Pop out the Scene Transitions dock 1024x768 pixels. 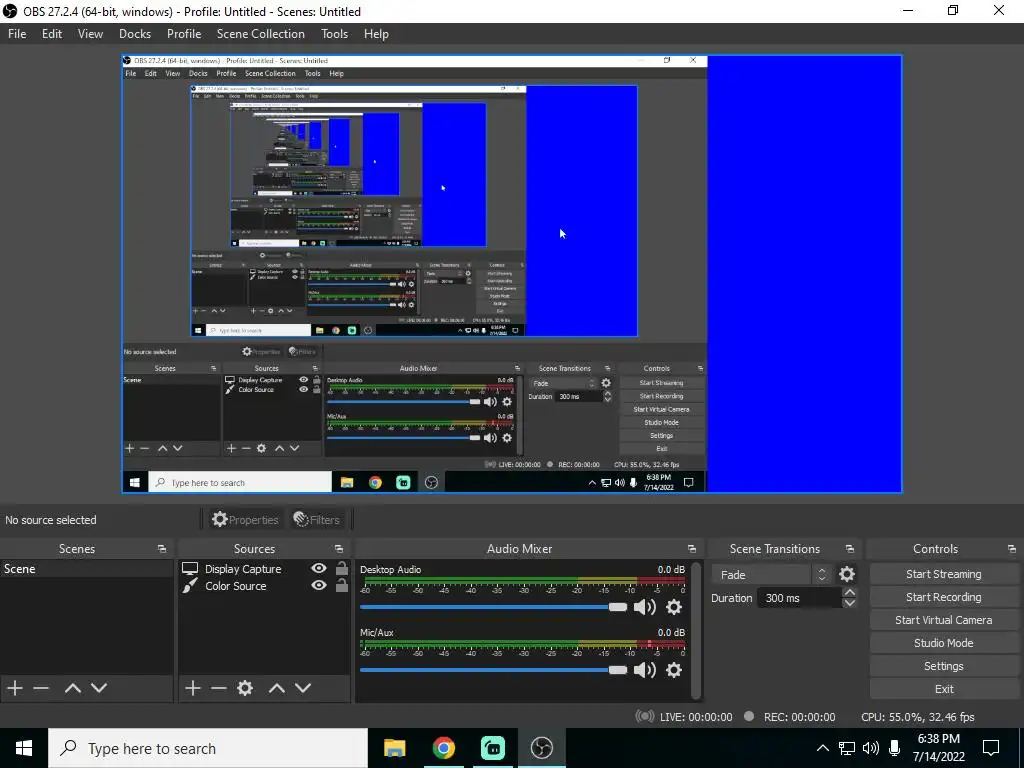pyautogui.click(x=850, y=549)
